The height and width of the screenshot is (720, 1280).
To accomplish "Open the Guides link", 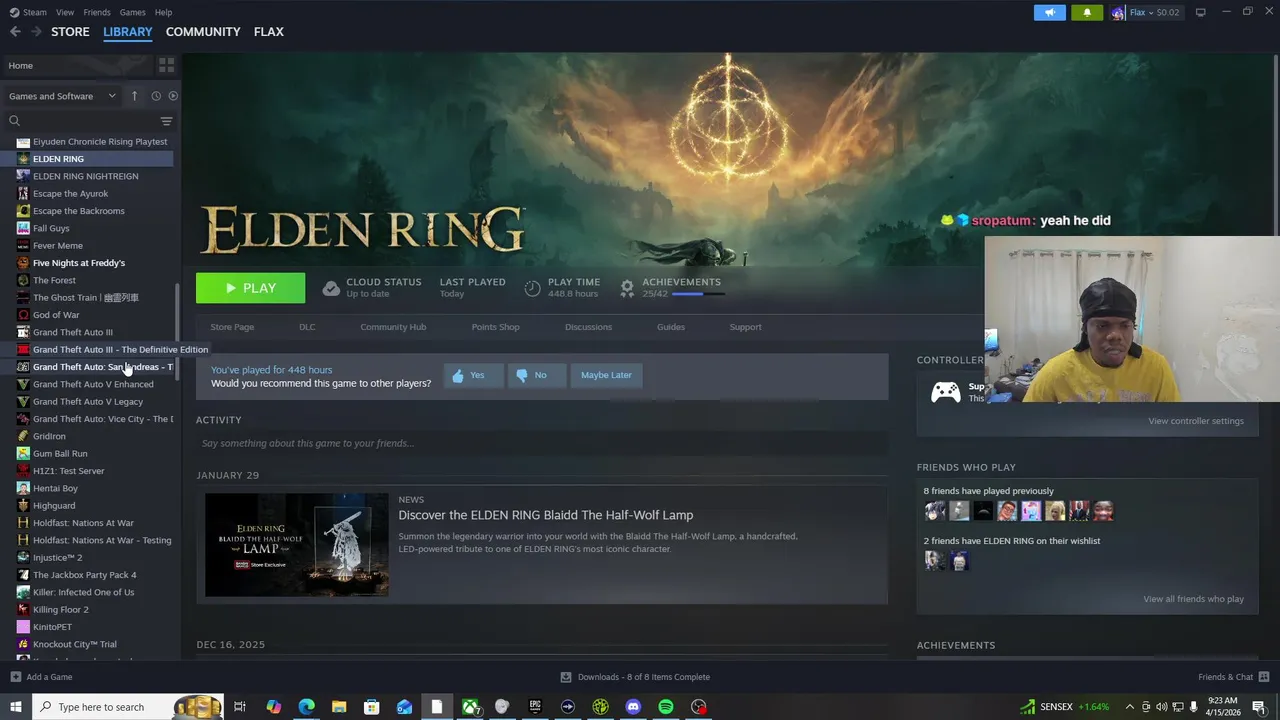I will tap(671, 327).
